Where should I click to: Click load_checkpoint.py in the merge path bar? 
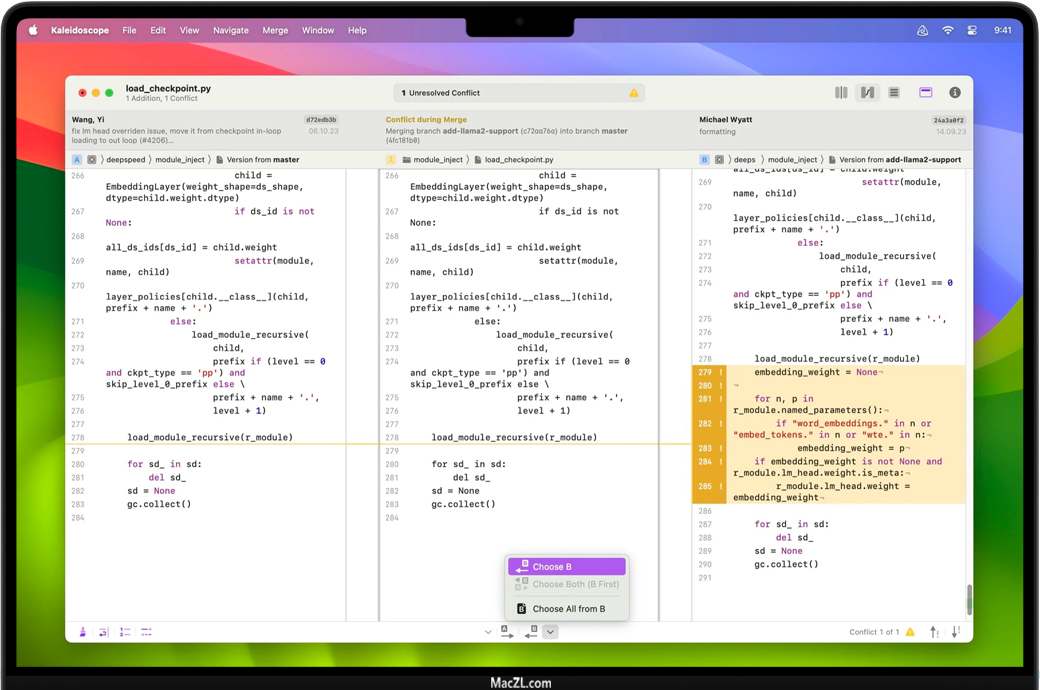tap(518, 160)
